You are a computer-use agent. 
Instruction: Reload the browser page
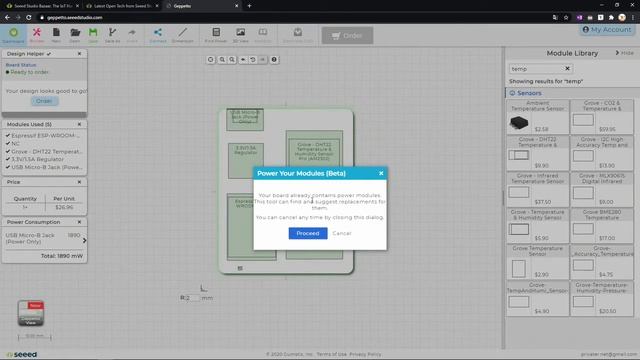tap(29, 18)
